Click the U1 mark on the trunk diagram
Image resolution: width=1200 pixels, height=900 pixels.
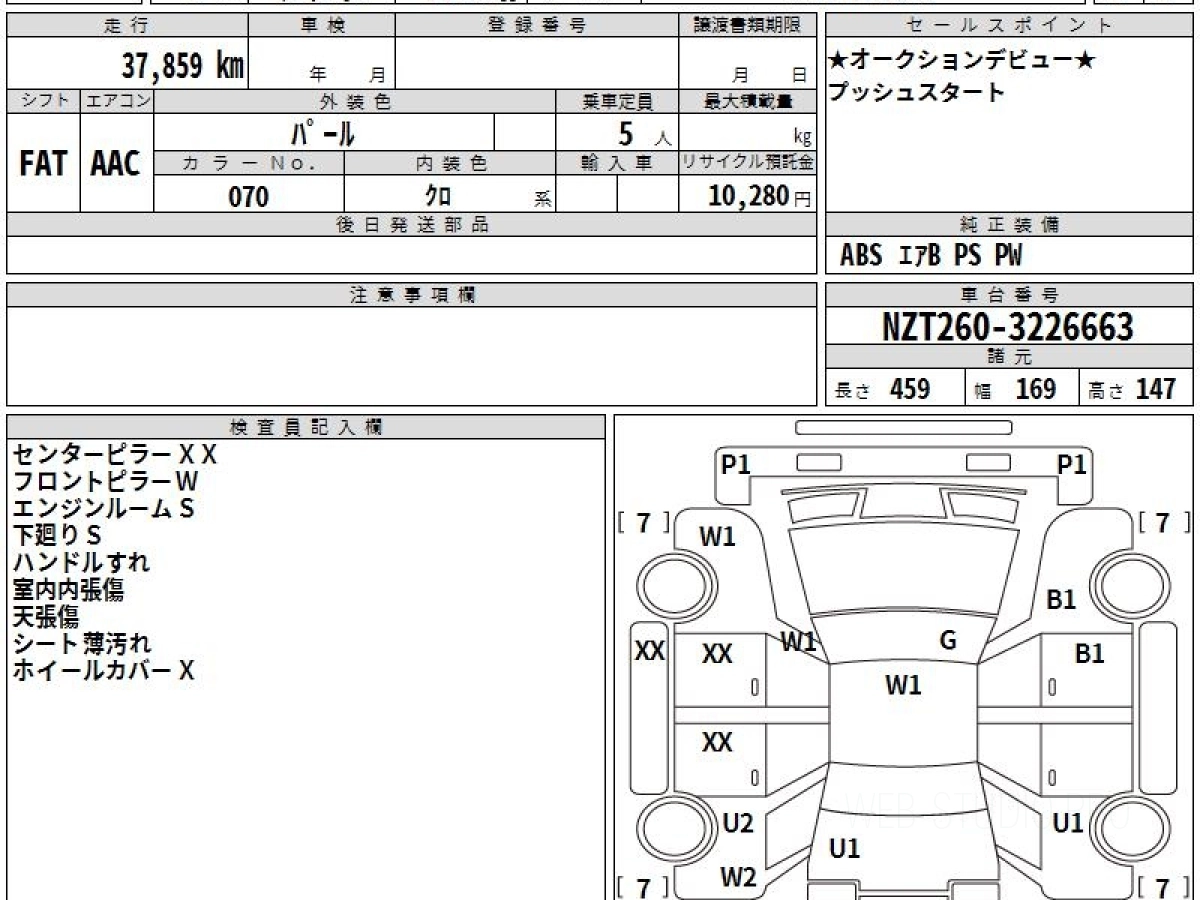click(x=845, y=849)
